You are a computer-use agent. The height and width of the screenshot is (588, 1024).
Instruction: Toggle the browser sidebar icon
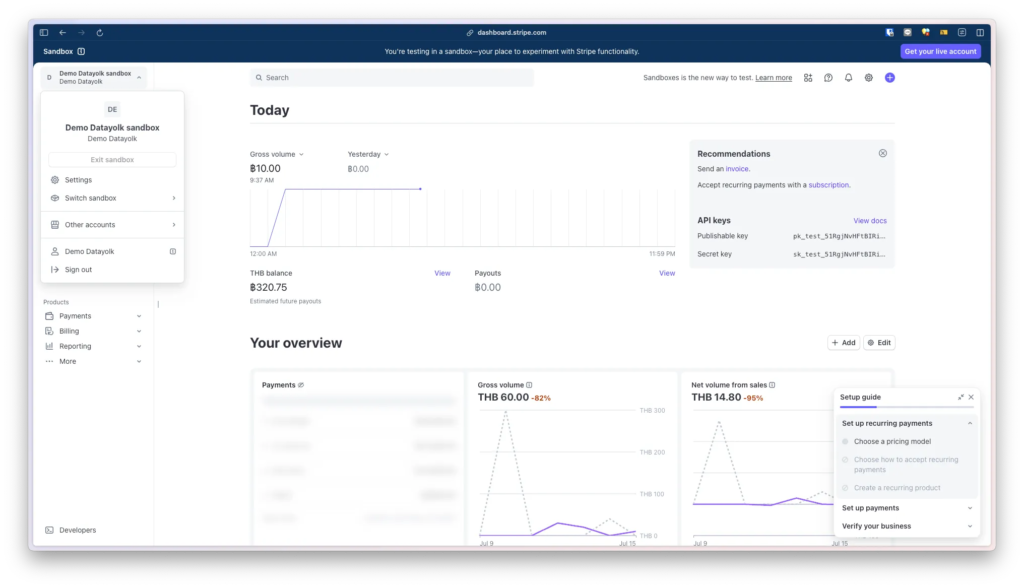(44, 32)
